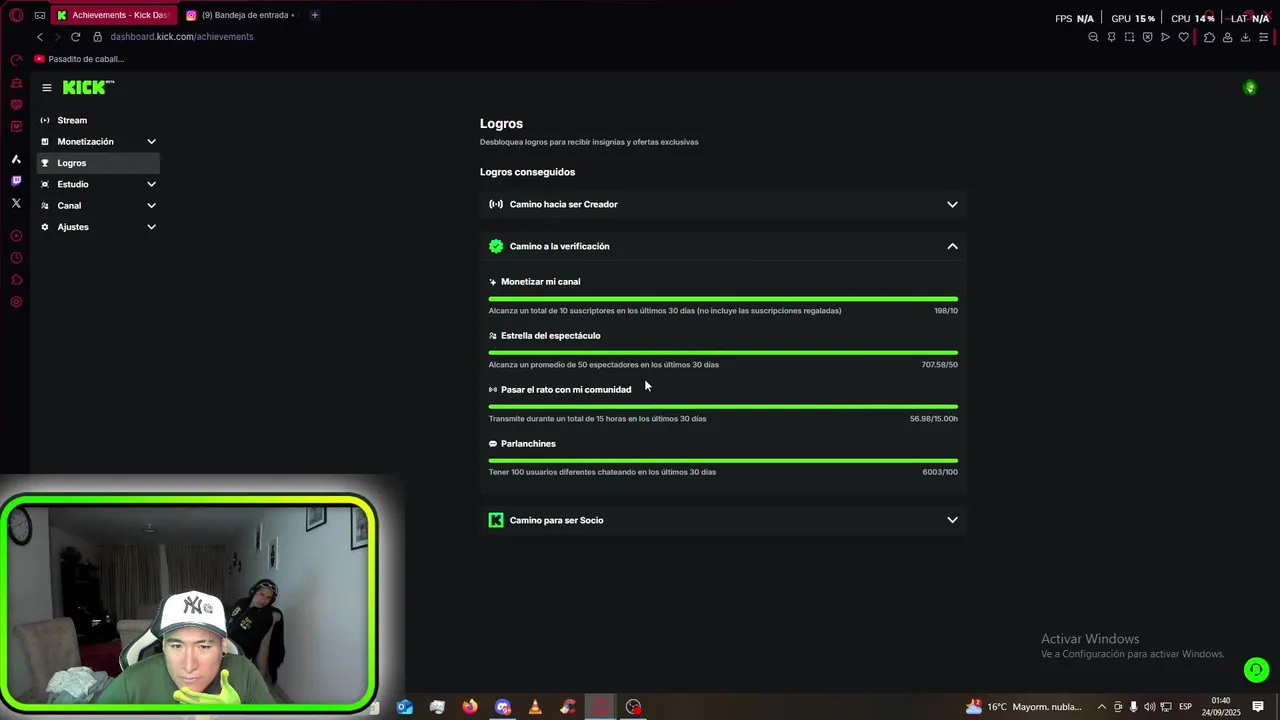Click the webcam overlay thumbnail
This screenshot has height=720, width=1280.
point(189,604)
